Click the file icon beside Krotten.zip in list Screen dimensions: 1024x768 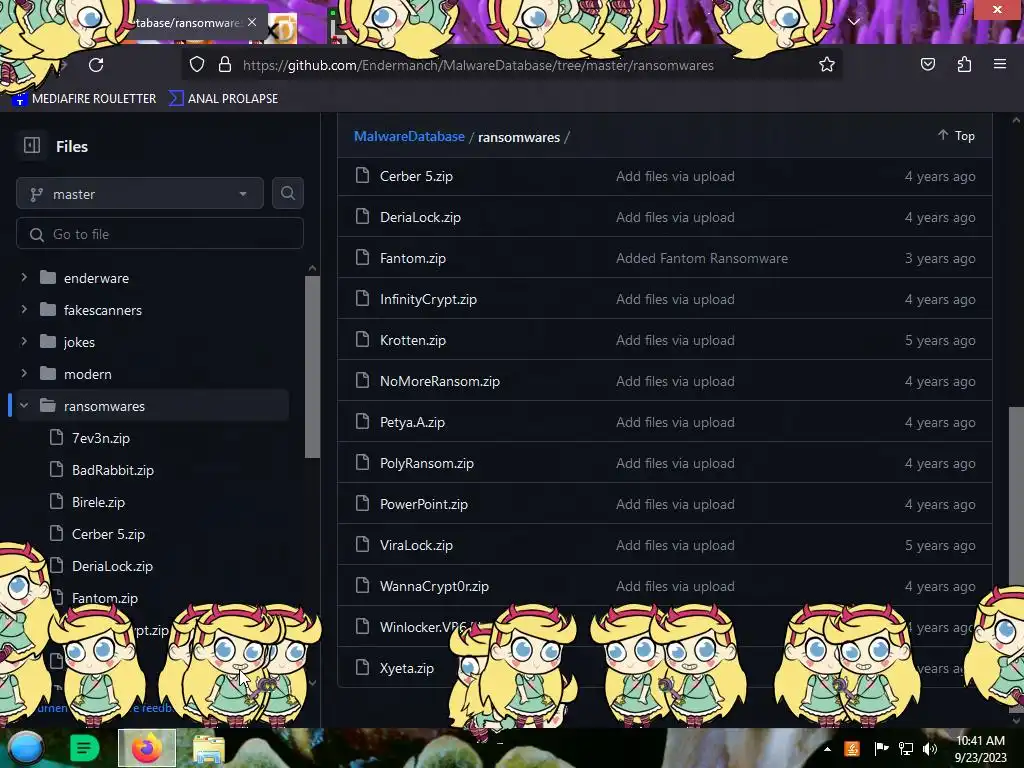pyautogui.click(x=362, y=339)
